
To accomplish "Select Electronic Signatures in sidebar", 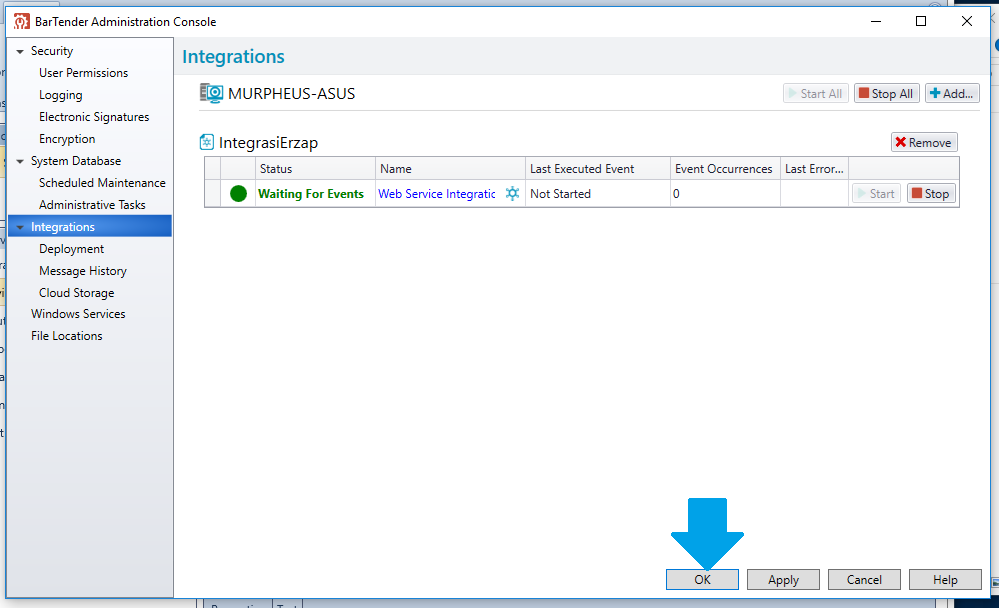I will pyautogui.click(x=94, y=117).
